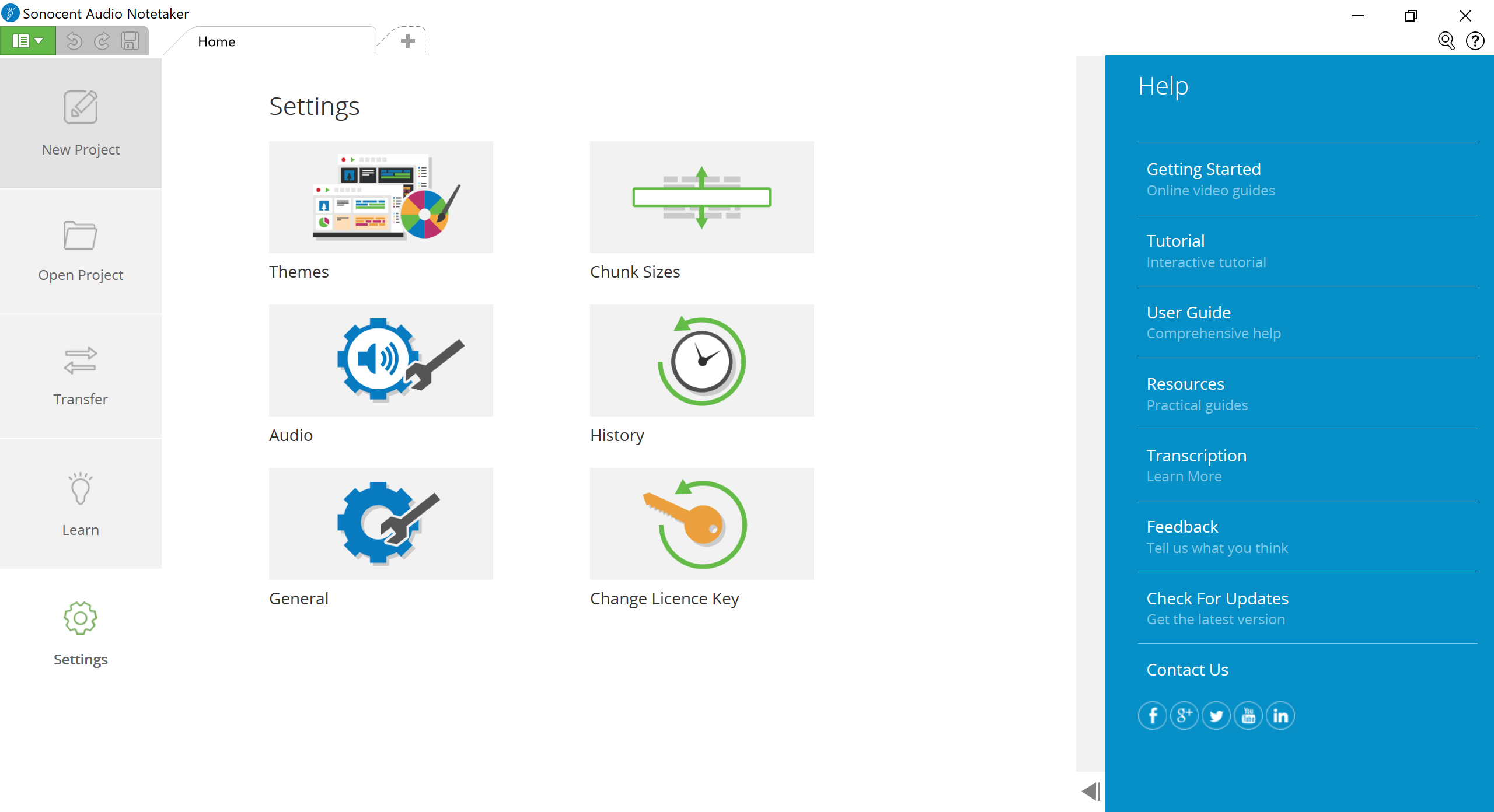Add a new tab with plus
Image resolution: width=1494 pixels, height=812 pixels.
click(407, 41)
